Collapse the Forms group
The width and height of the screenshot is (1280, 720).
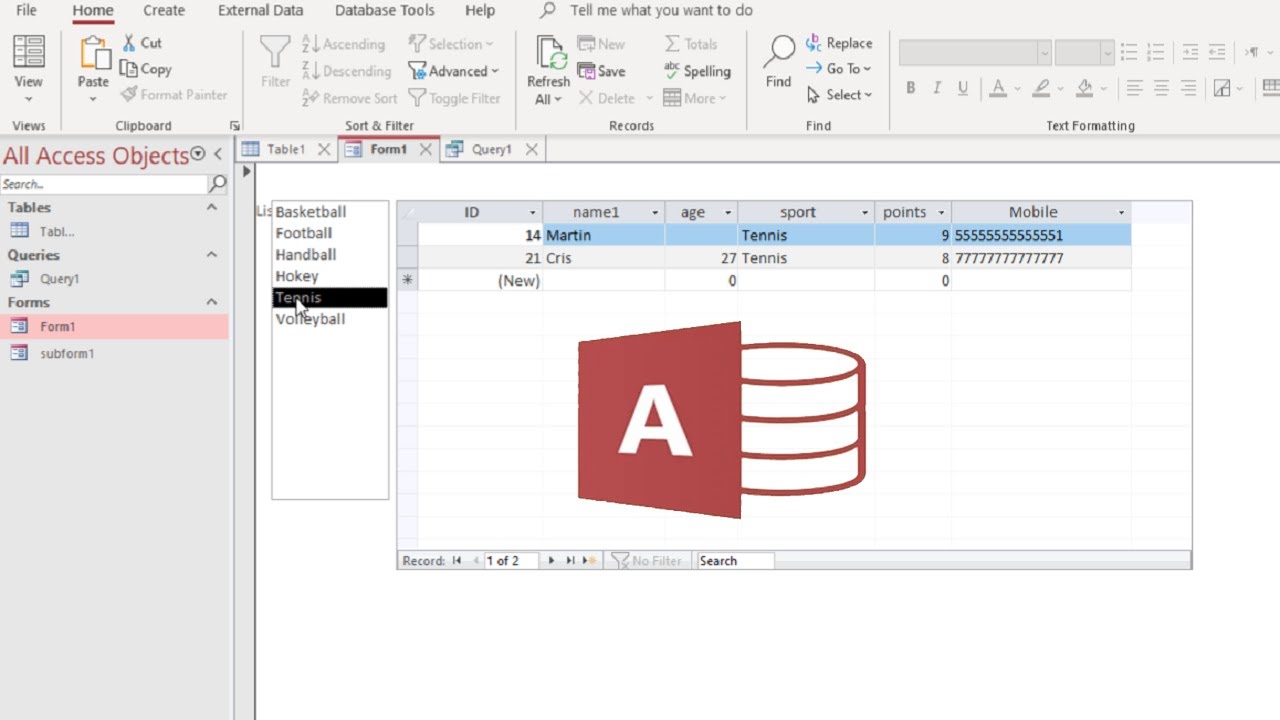coord(212,302)
